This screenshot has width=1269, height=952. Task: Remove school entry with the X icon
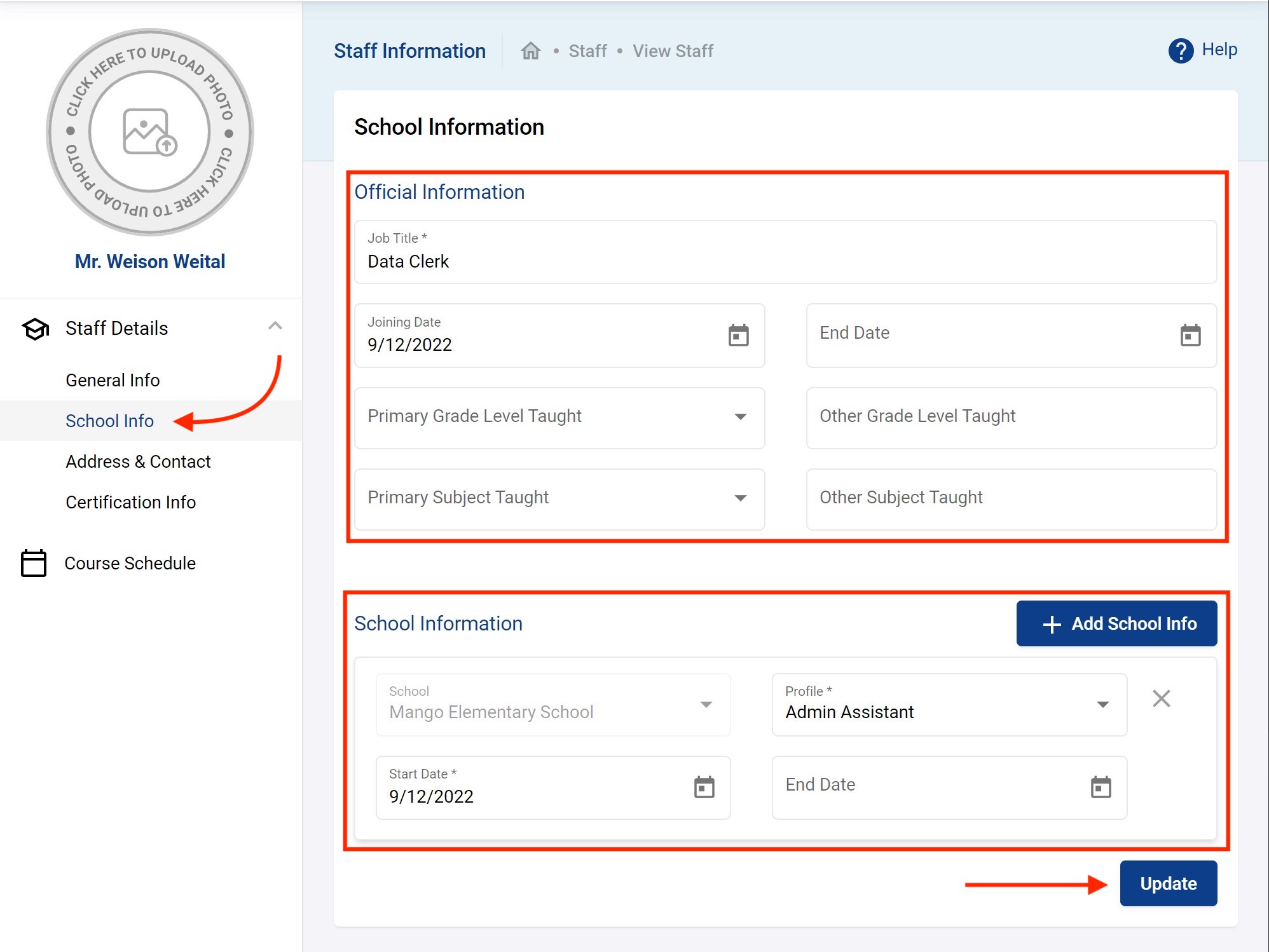[1161, 698]
